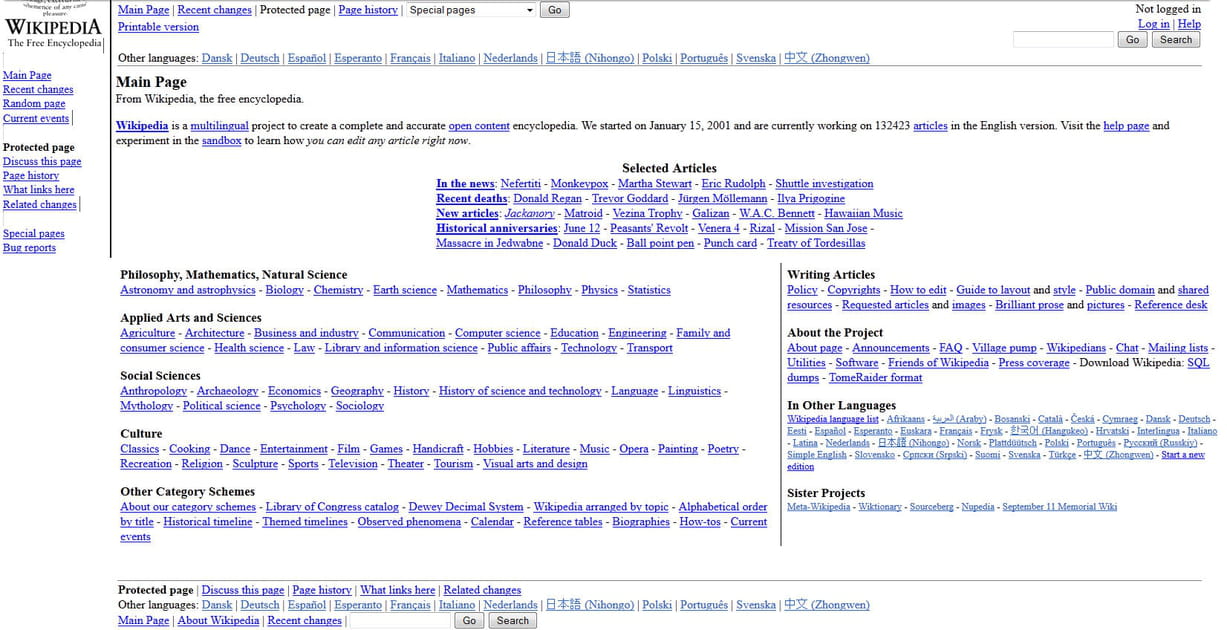Viewport: 1227px width, 630px height.
Task: Open the In the news link
Action: point(465,184)
